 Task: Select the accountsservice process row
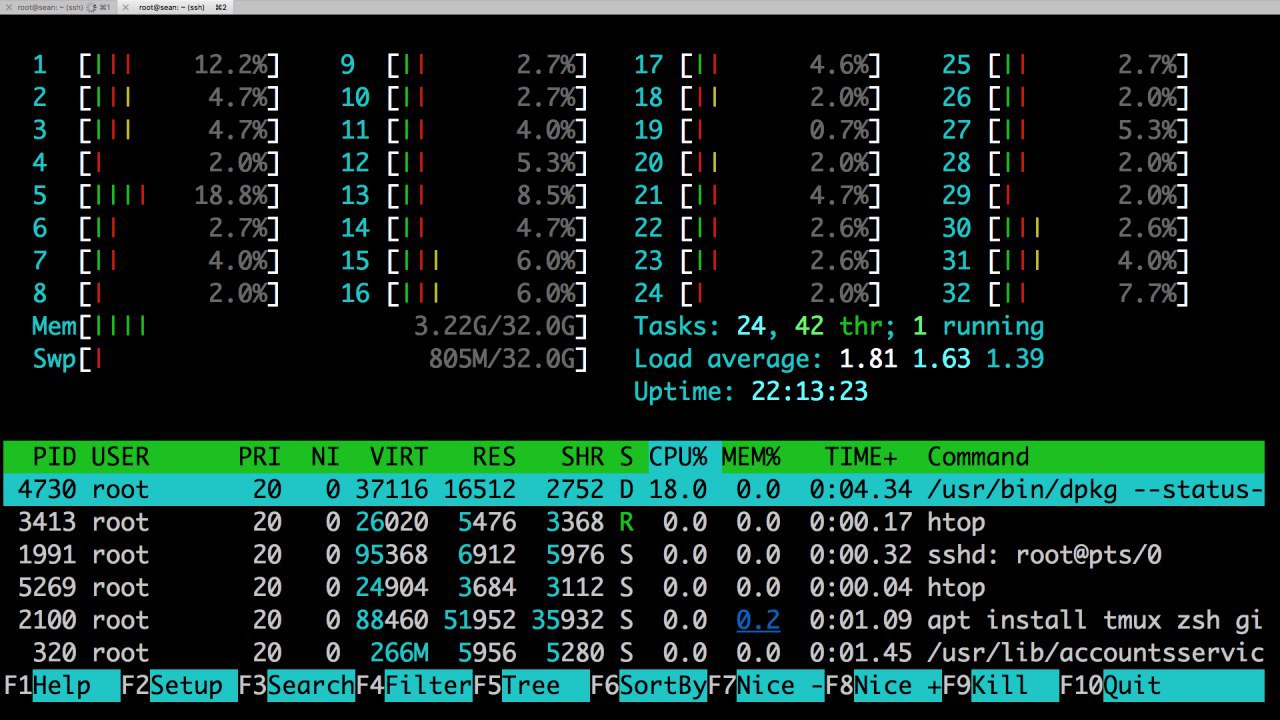[x=634, y=653]
